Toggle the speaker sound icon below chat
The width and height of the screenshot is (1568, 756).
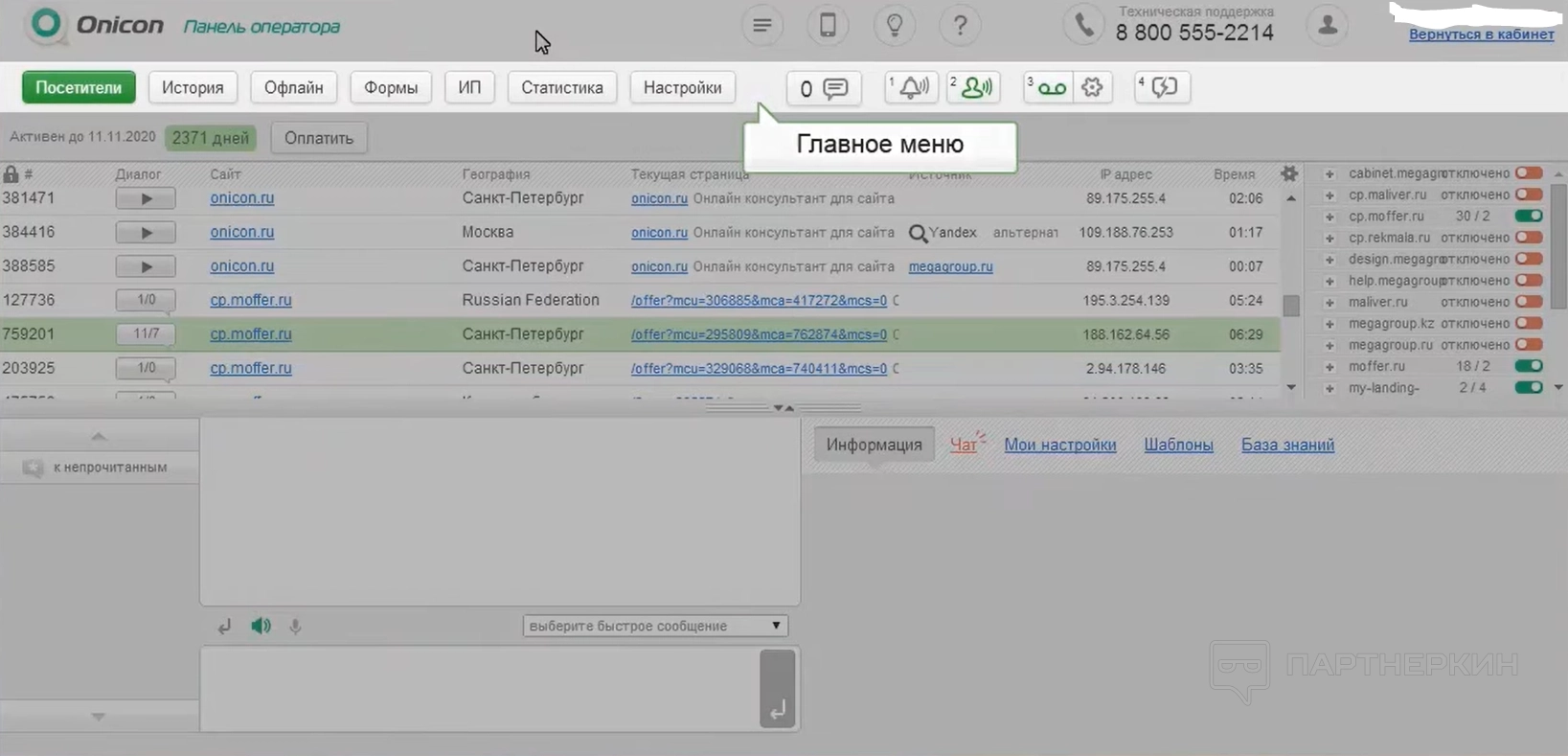(x=261, y=626)
